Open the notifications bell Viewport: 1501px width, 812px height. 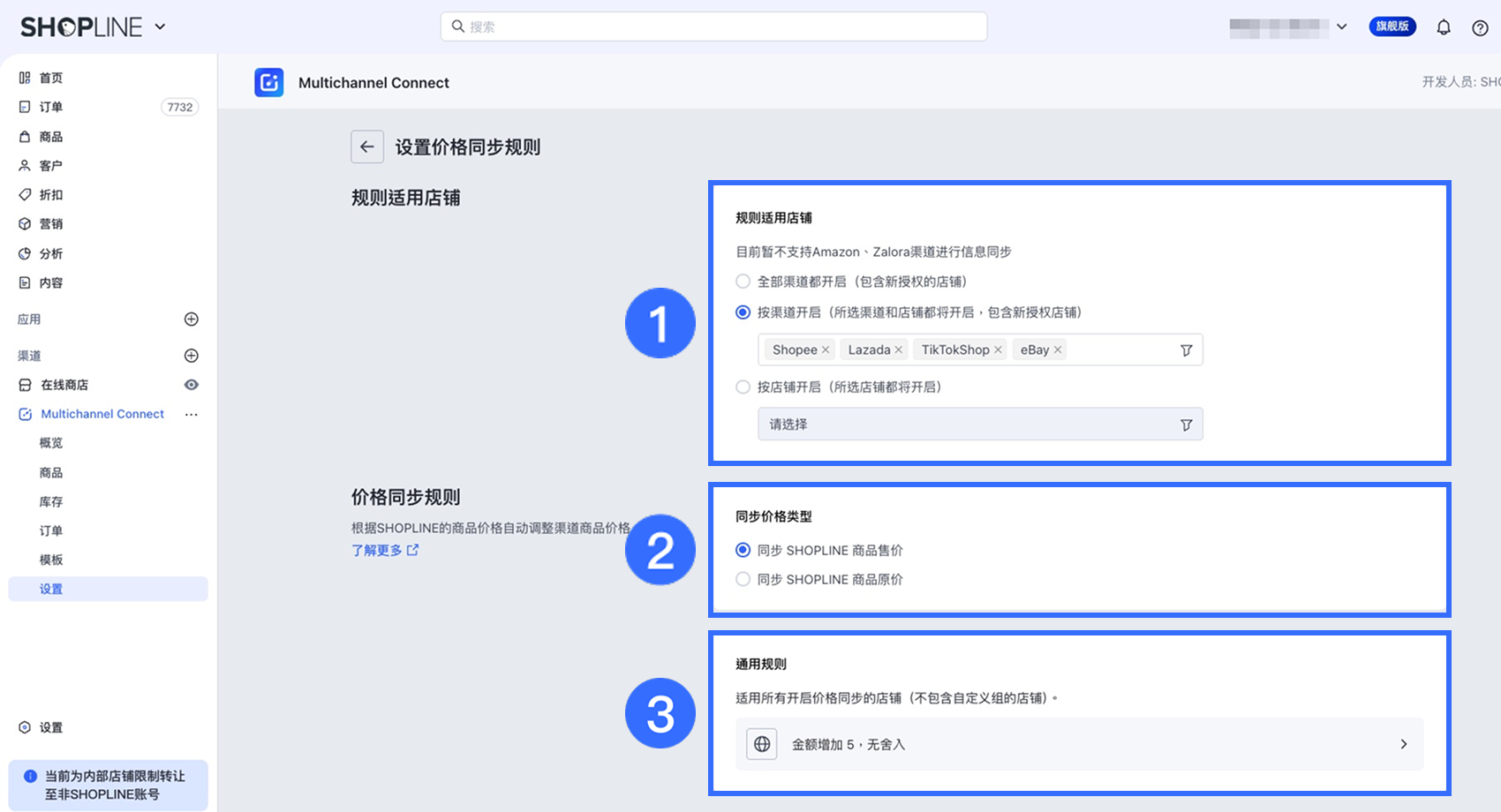[x=1444, y=27]
